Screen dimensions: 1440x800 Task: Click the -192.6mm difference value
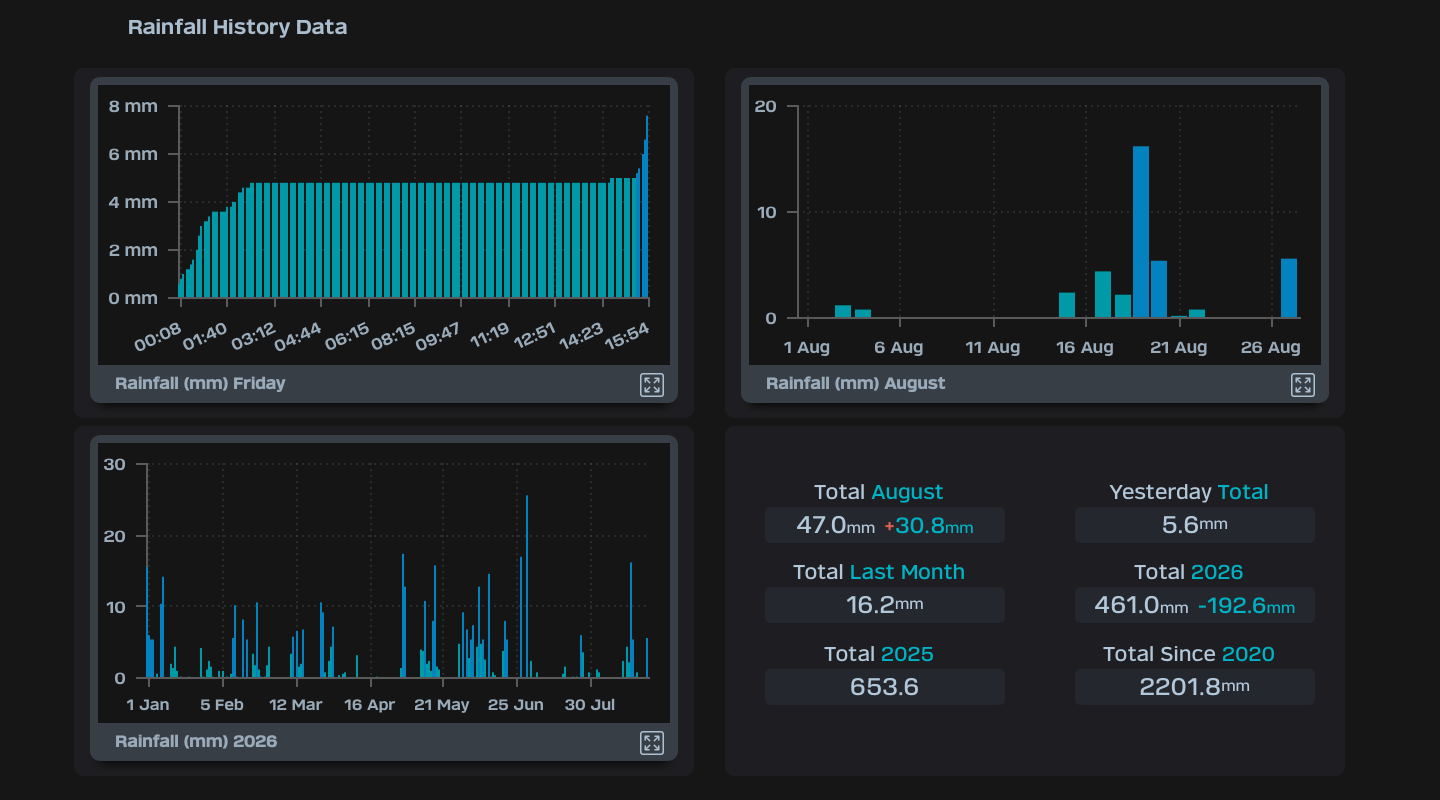point(1246,605)
